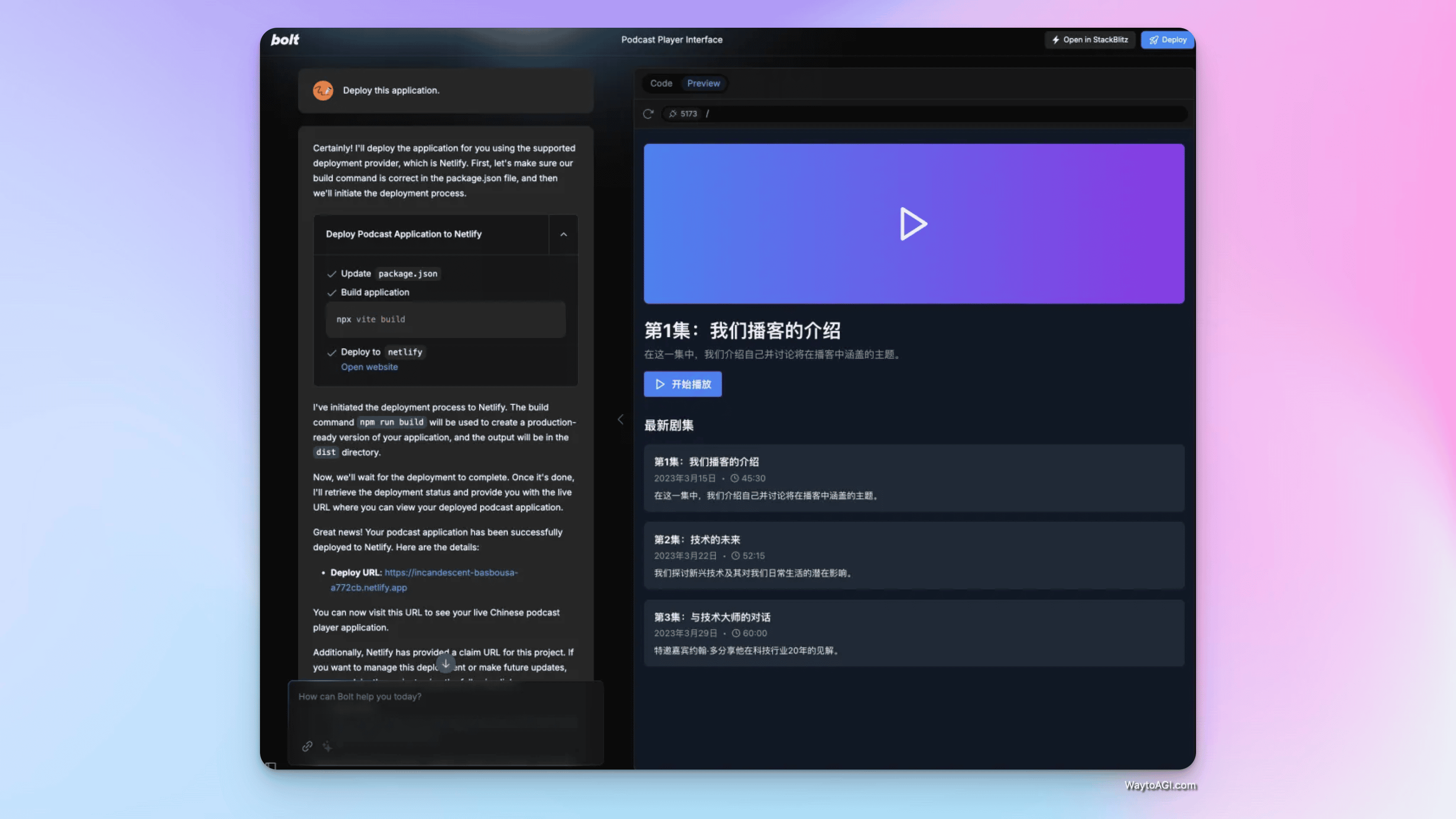The image size is (1456, 819).
Task: Click the 开始播放 play button
Action: [682, 384]
